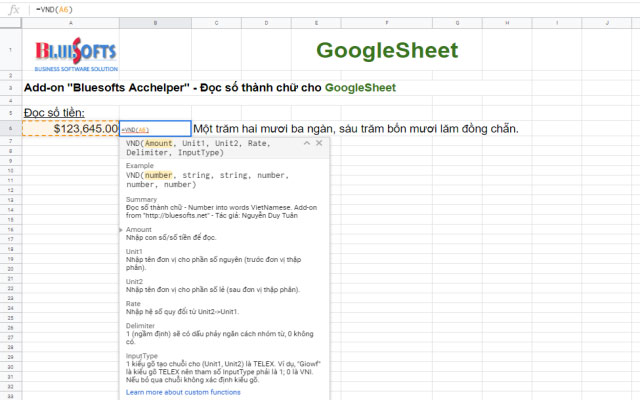Click the Add-on "Bluesofts Acchelper" title row
This screenshot has height=400, width=640.
click(x=210, y=87)
